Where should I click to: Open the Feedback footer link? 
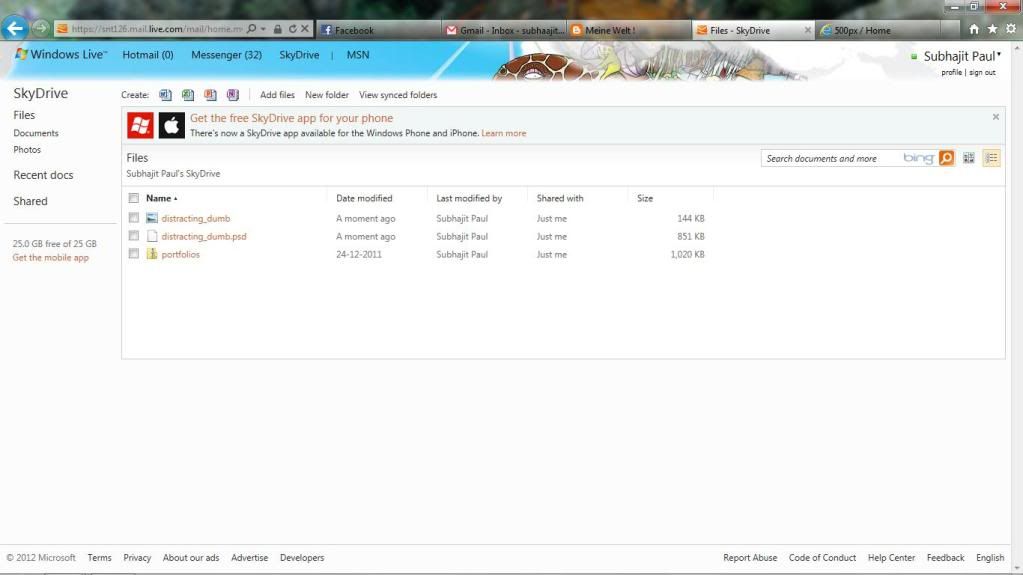coord(945,557)
